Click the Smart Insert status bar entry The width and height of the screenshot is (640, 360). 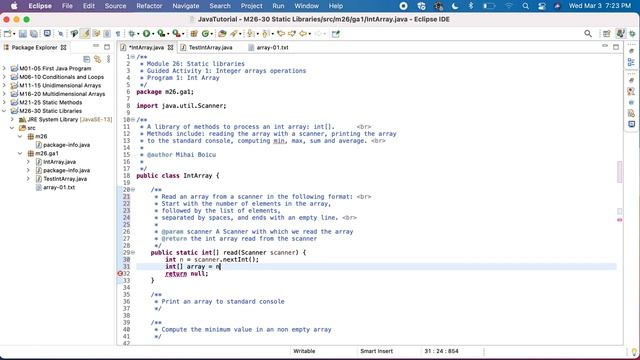[376, 351]
